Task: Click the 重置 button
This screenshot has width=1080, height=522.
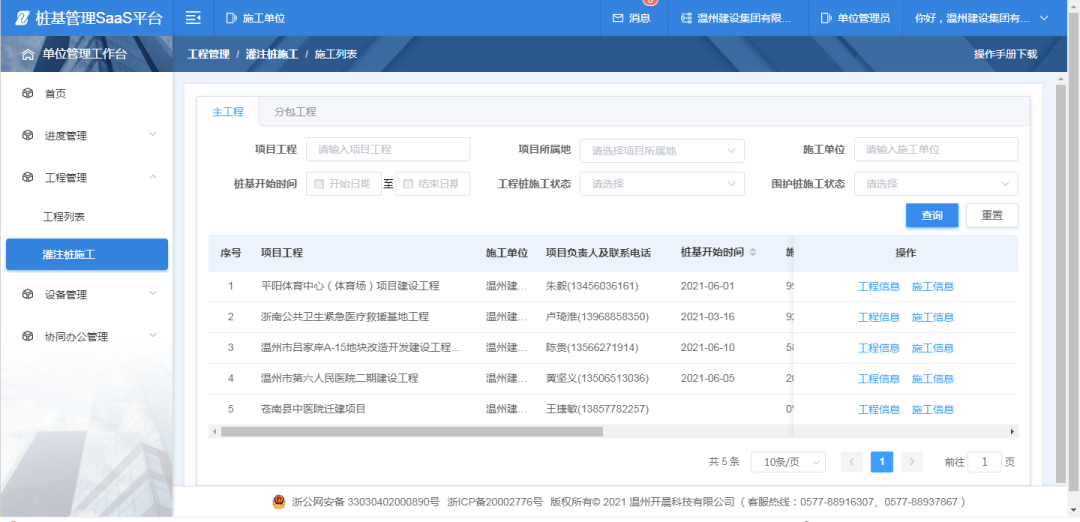Action: click(992, 215)
